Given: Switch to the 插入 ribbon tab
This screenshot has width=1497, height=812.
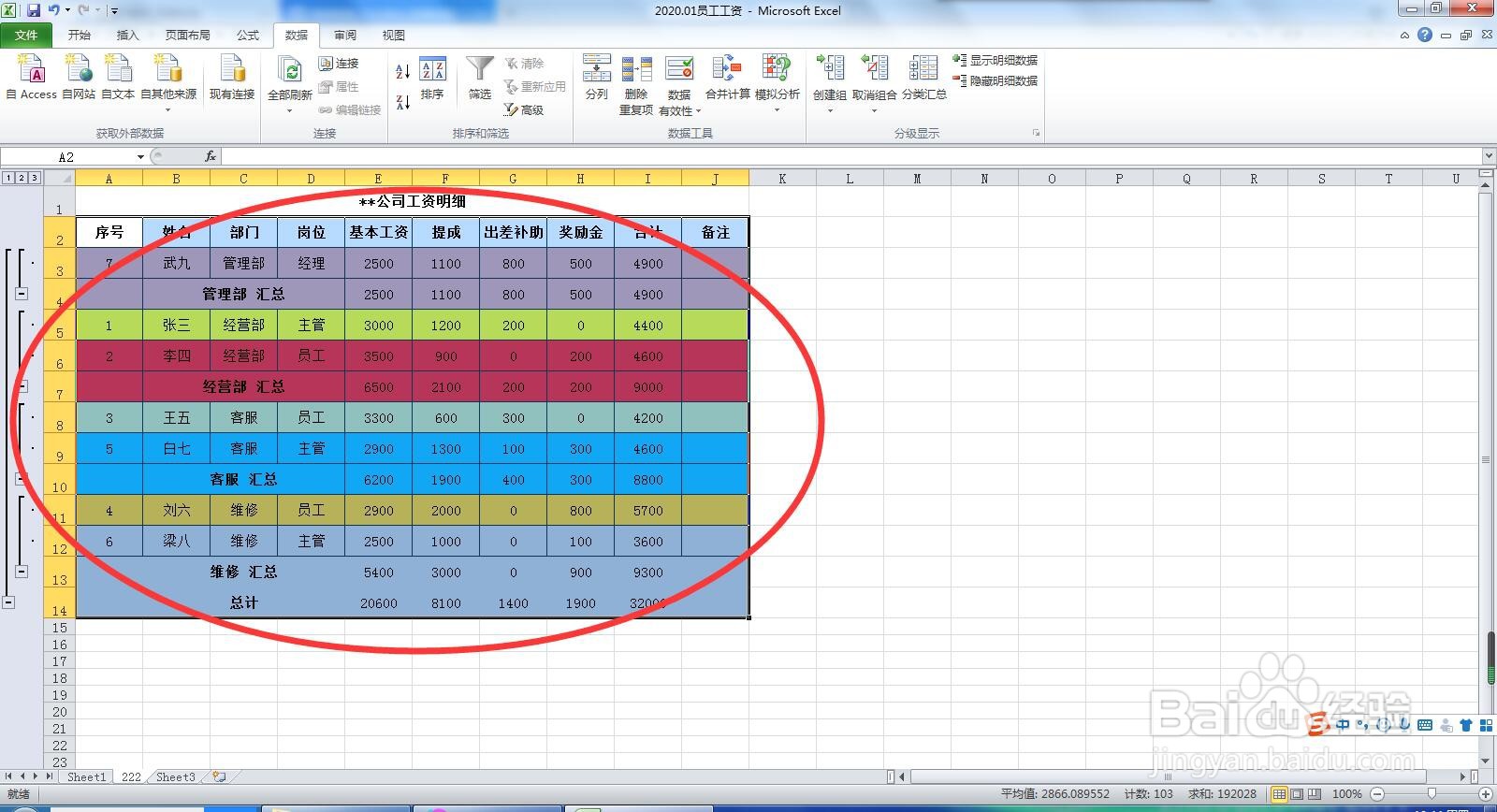Looking at the screenshot, I should (127, 36).
